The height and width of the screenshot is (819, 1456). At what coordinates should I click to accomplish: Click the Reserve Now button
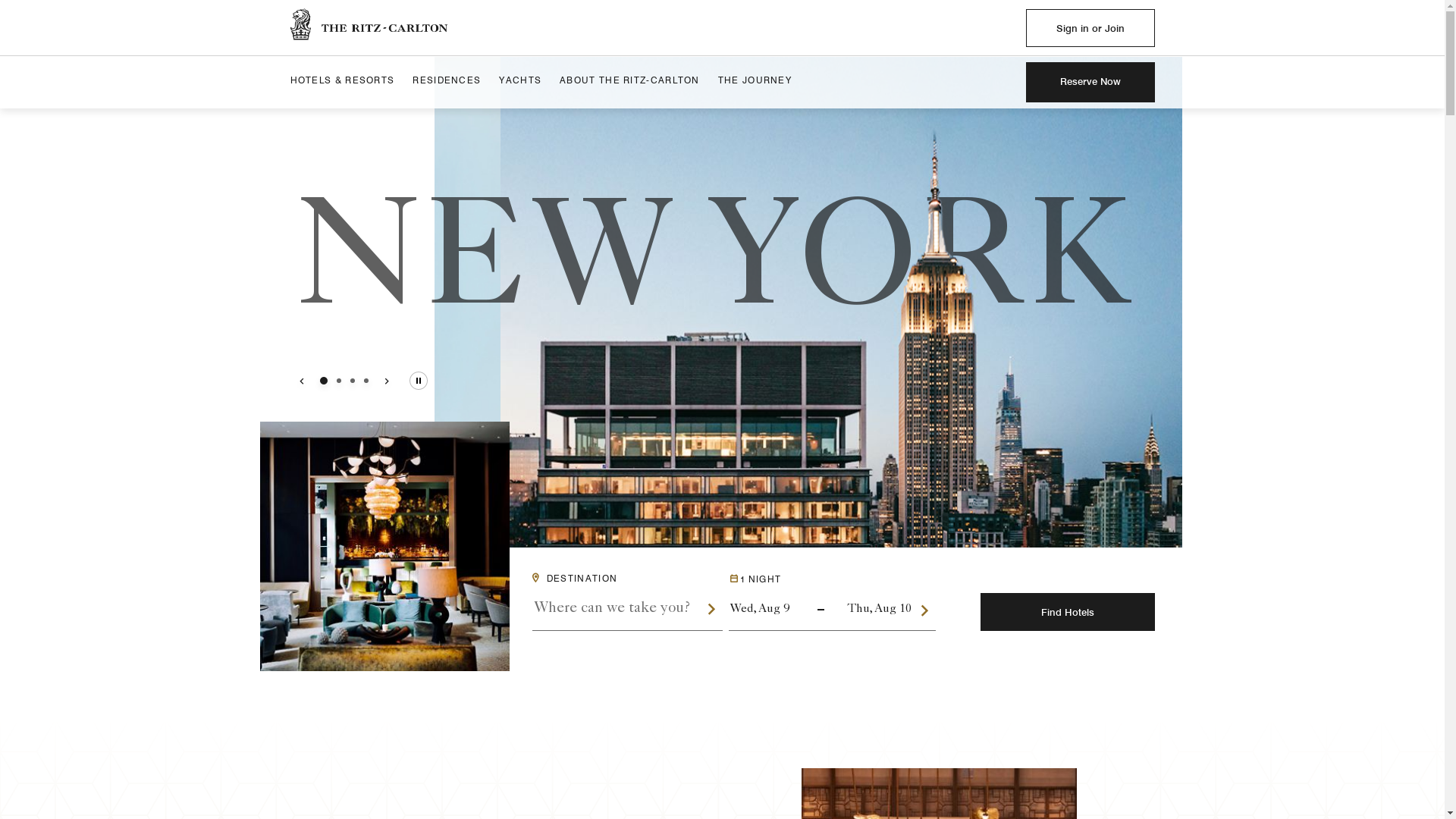pyautogui.click(x=1090, y=82)
